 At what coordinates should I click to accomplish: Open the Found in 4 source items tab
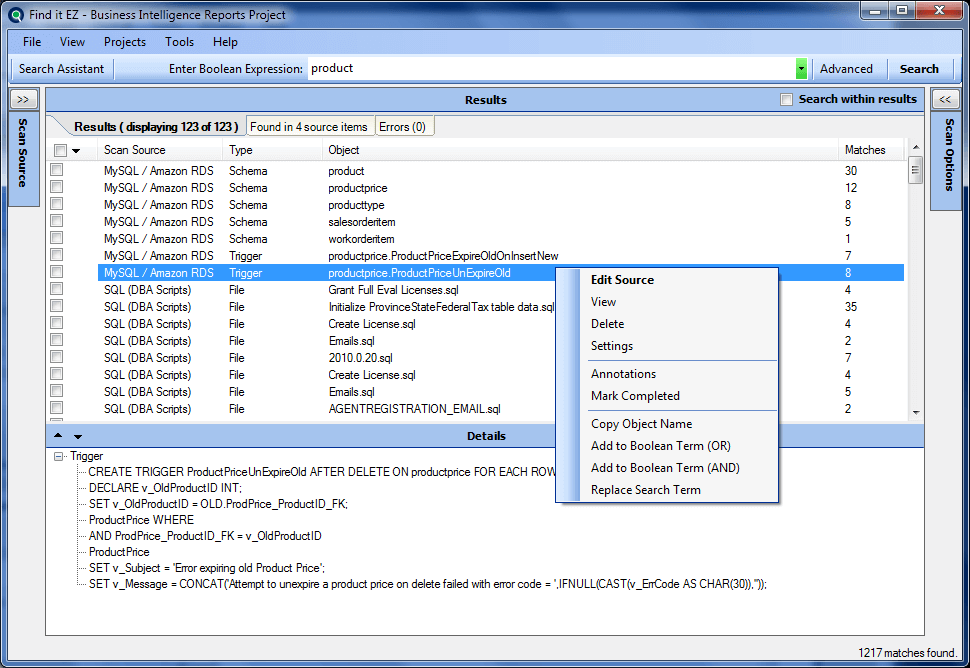[308, 127]
